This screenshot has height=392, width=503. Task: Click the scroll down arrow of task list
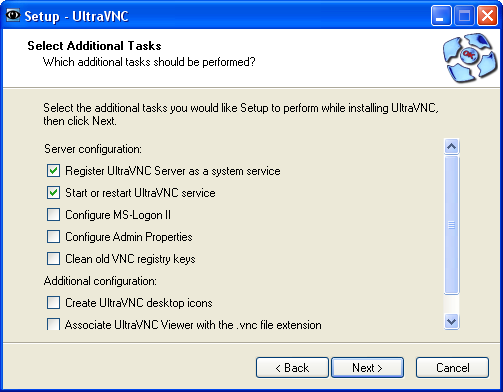click(452, 322)
